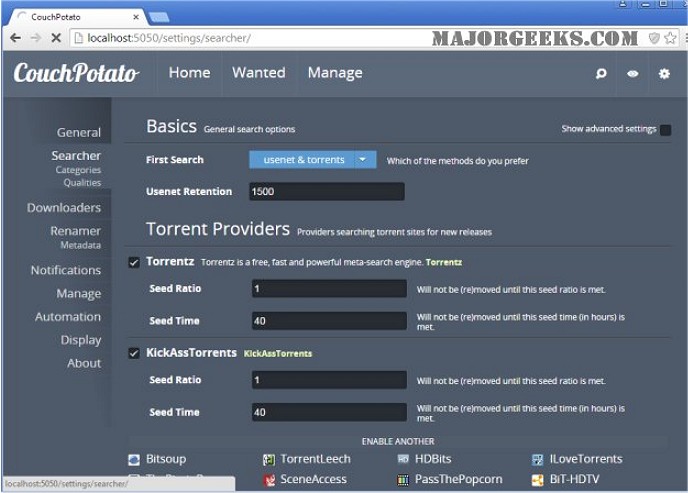Select the usenet & torrents option button
The height and width of the screenshot is (493, 688).
304,160
